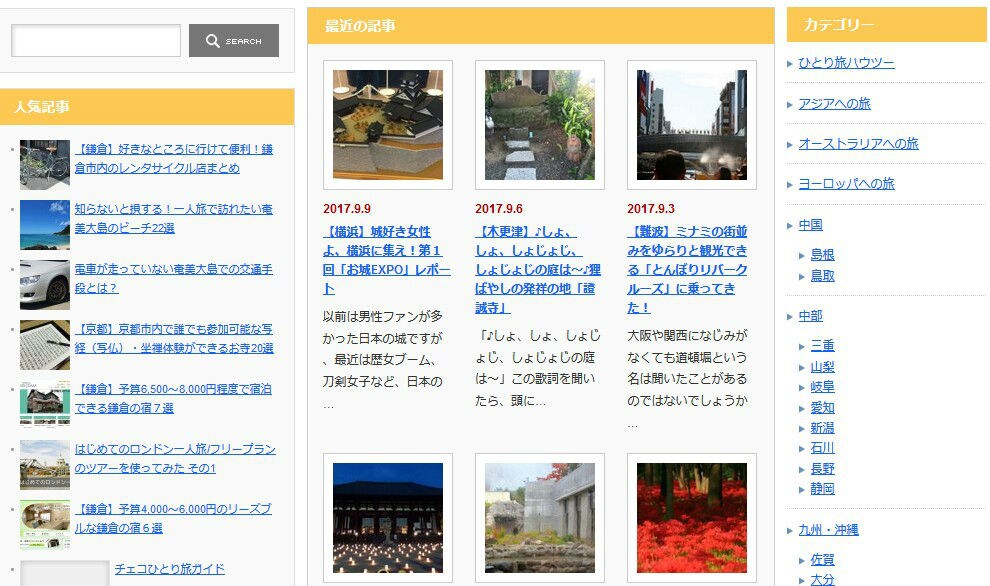The image size is (990, 586).
Task: Open the stone garden path image dated 2017.9.6
Action: pos(540,125)
